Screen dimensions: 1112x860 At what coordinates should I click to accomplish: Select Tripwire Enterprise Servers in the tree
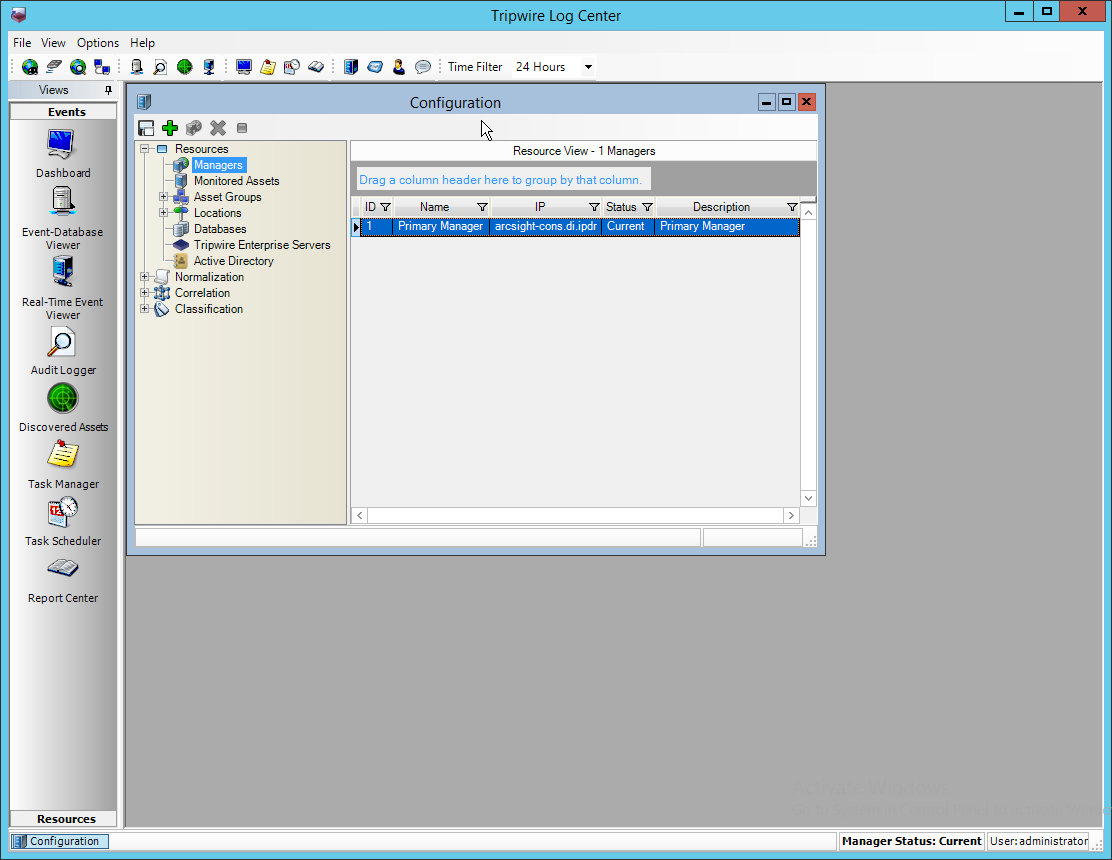[262, 245]
